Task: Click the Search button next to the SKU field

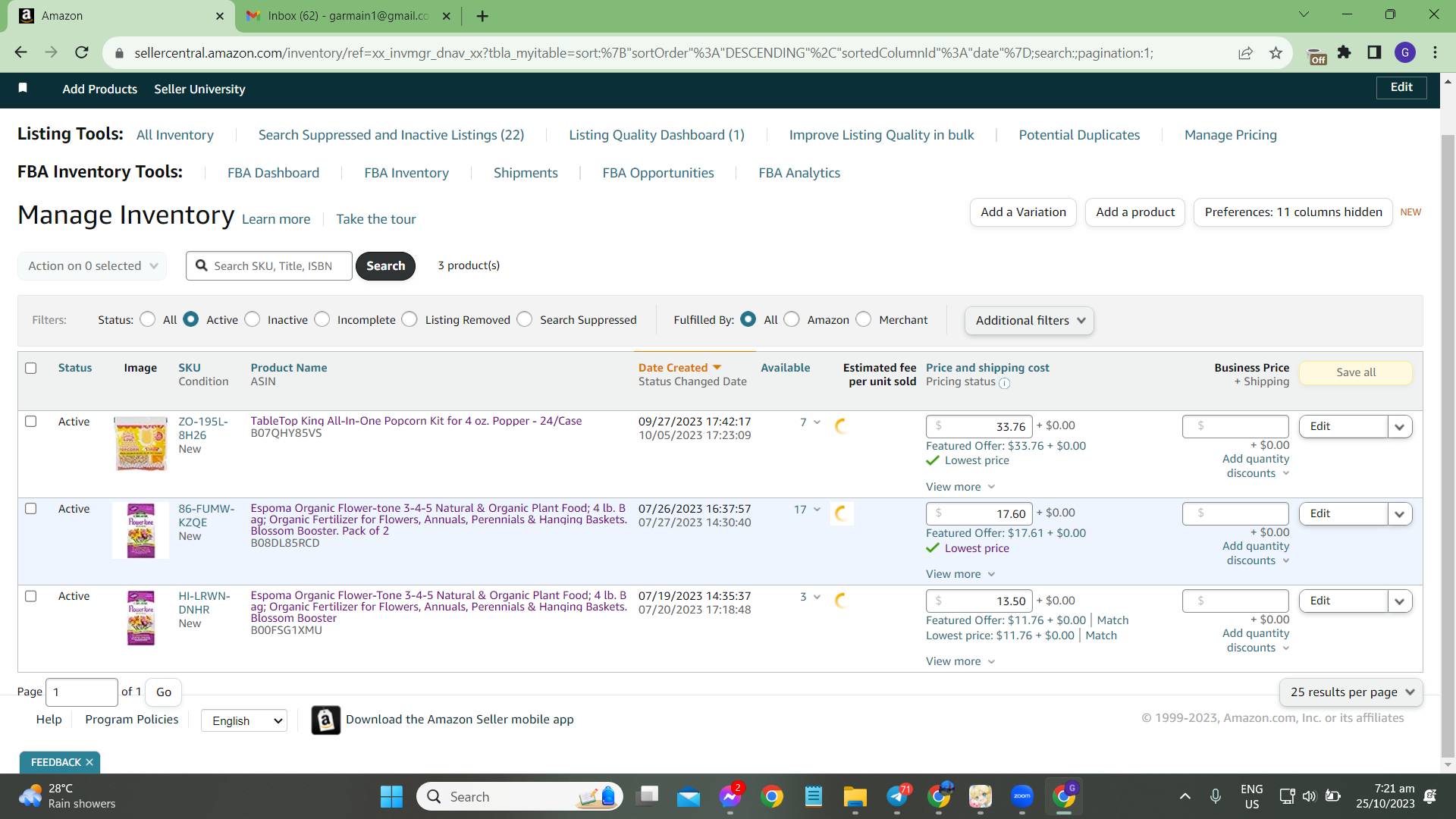Action: tap(385, 265)
